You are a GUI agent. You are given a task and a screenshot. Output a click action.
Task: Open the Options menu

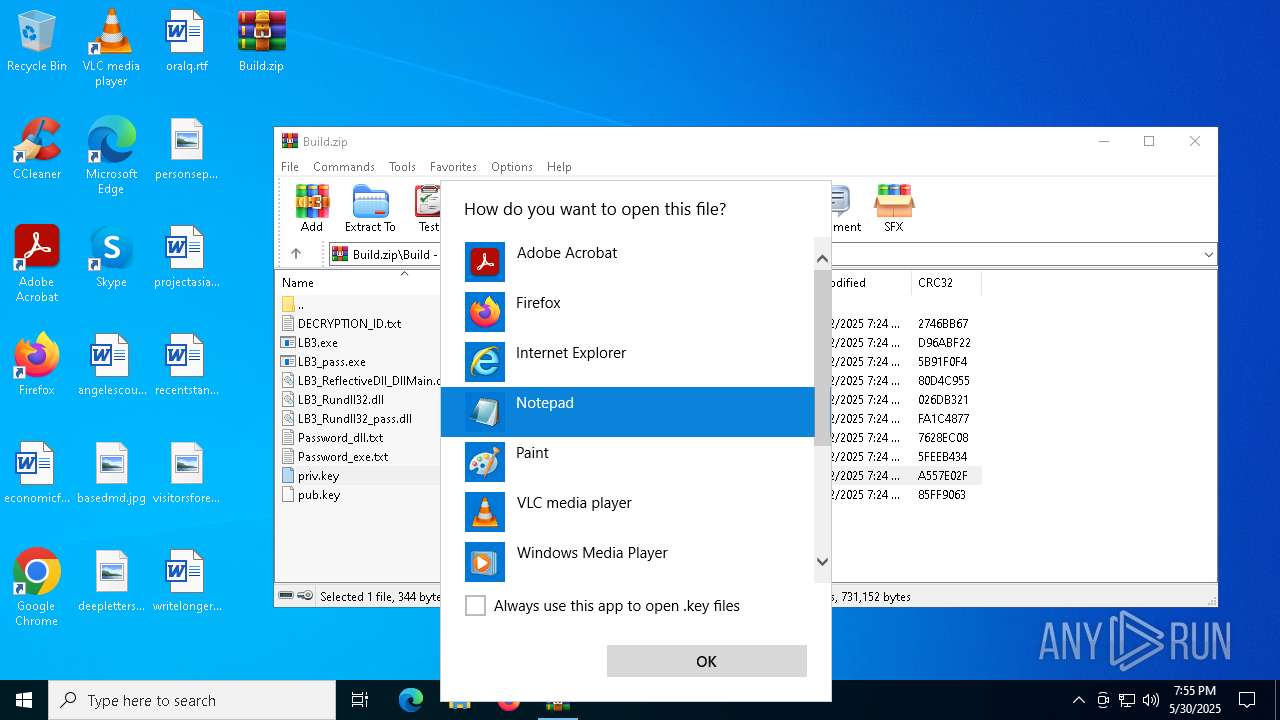512,167
